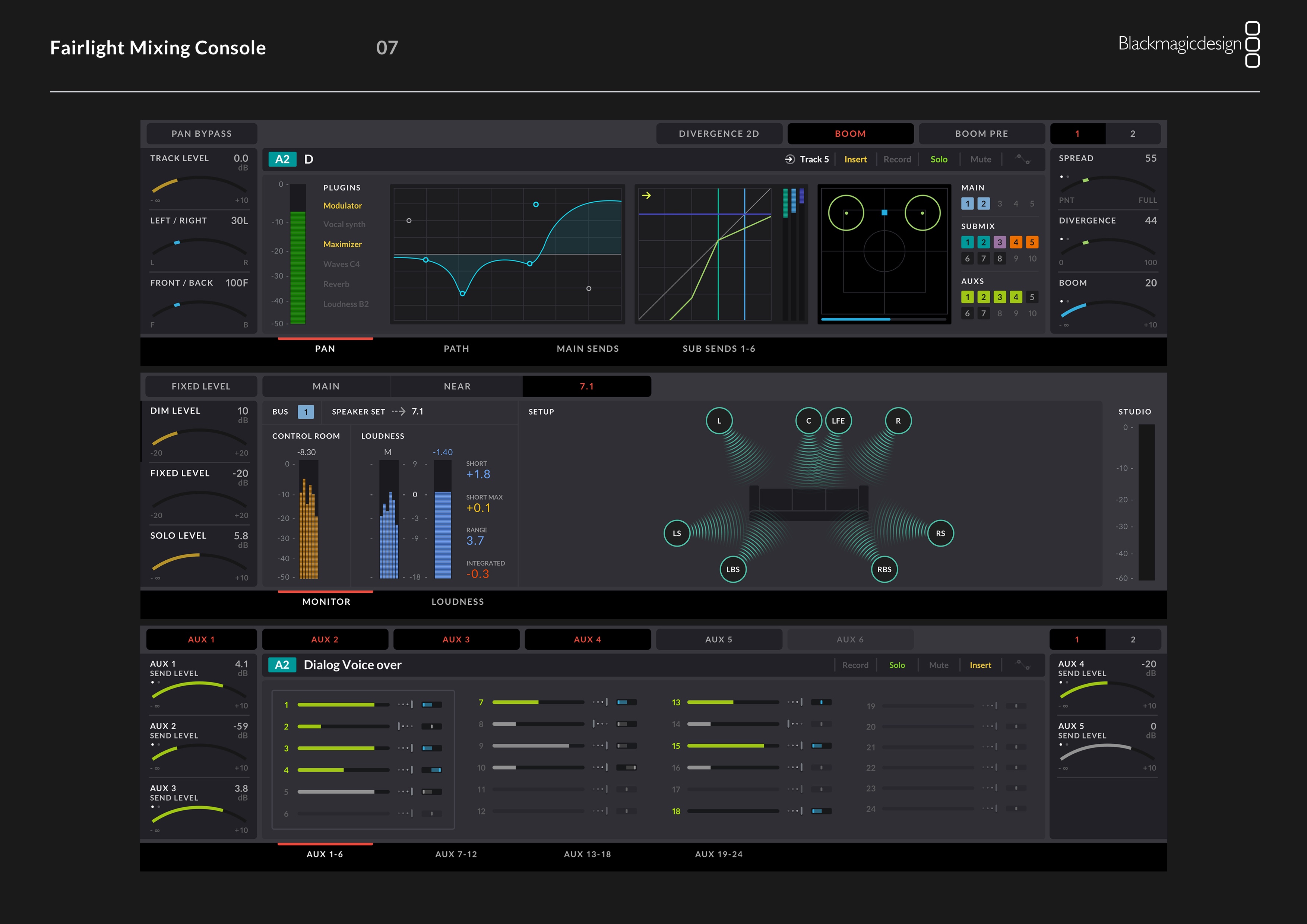Enable Record on Track 5

point(897,159)
